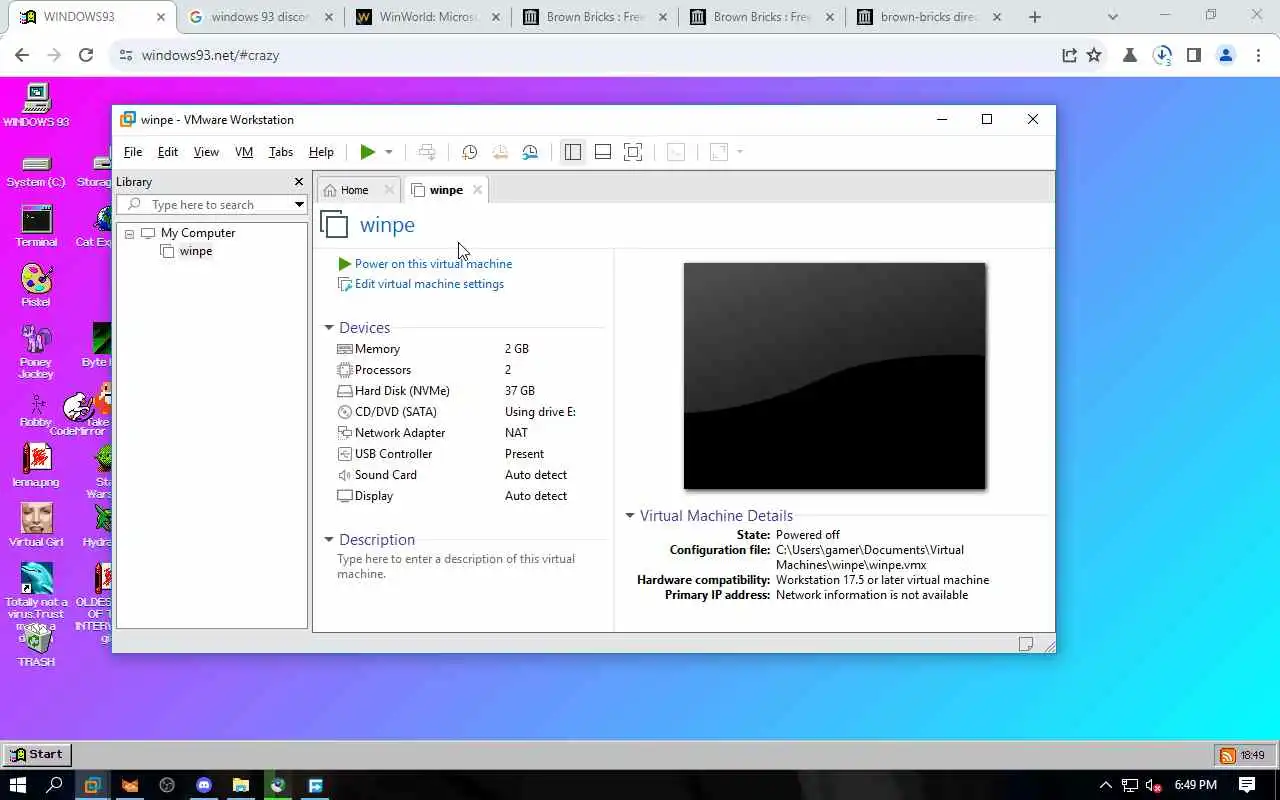
Task: Open the File menu
Action: [x=133, y=152]
